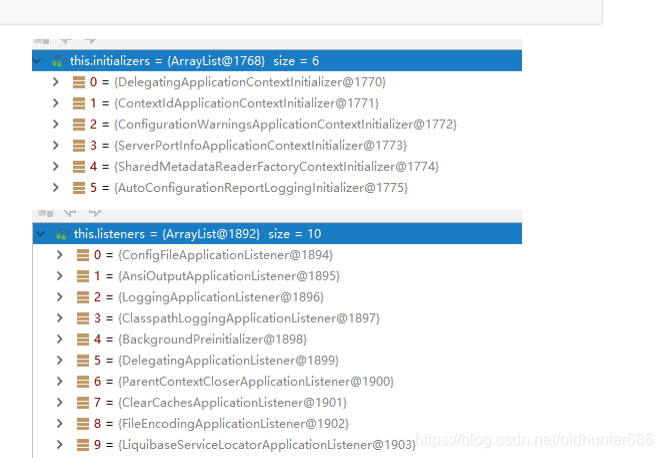Click the element icon of SharedMetadataReaderFactoryContextInitializer@1774
Viewport: 663px width, 458px height.
click(79, 167)
